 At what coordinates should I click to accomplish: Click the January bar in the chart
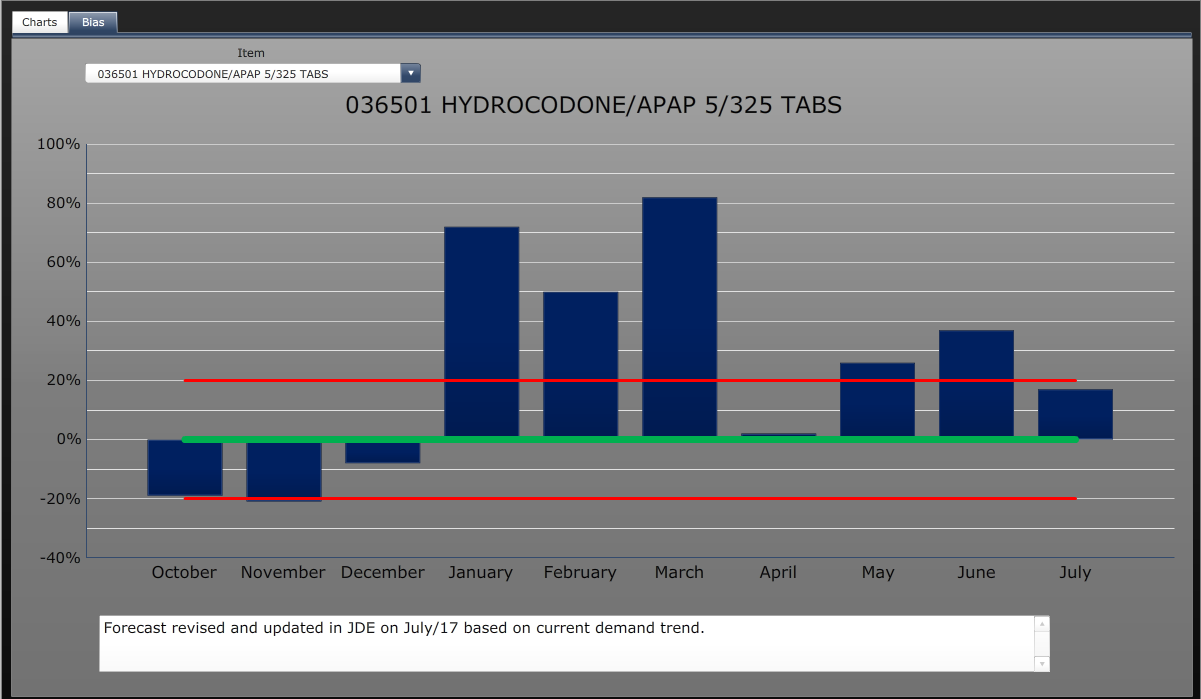pyautogui.click(x=481, y=330)
